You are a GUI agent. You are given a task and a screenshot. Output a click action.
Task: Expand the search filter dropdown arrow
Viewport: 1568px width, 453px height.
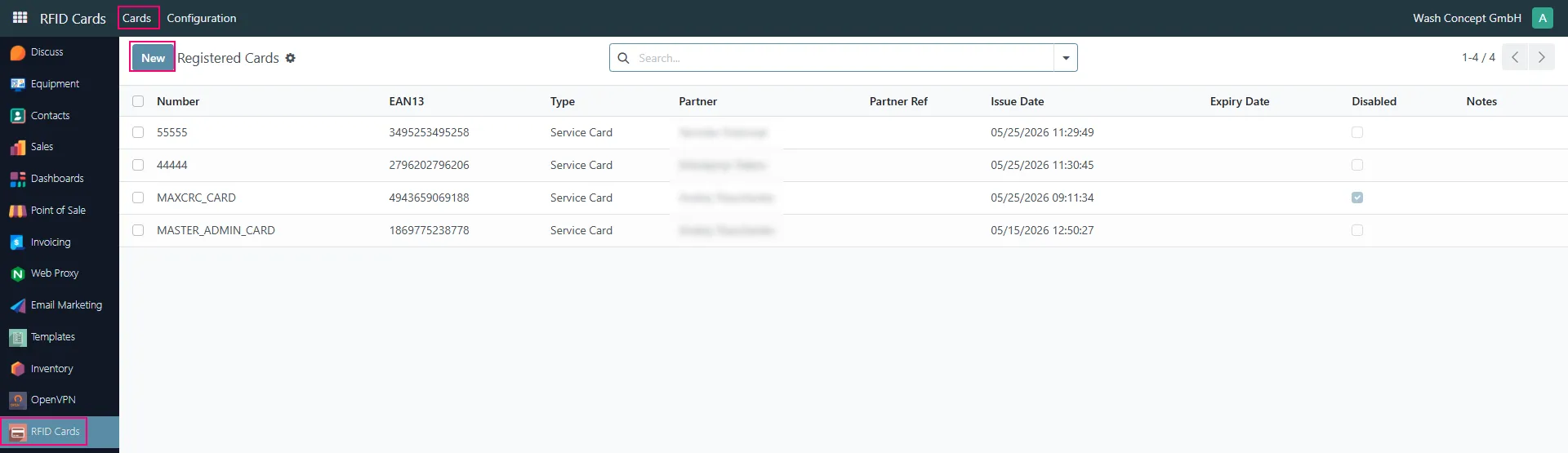click(1066, 58)
